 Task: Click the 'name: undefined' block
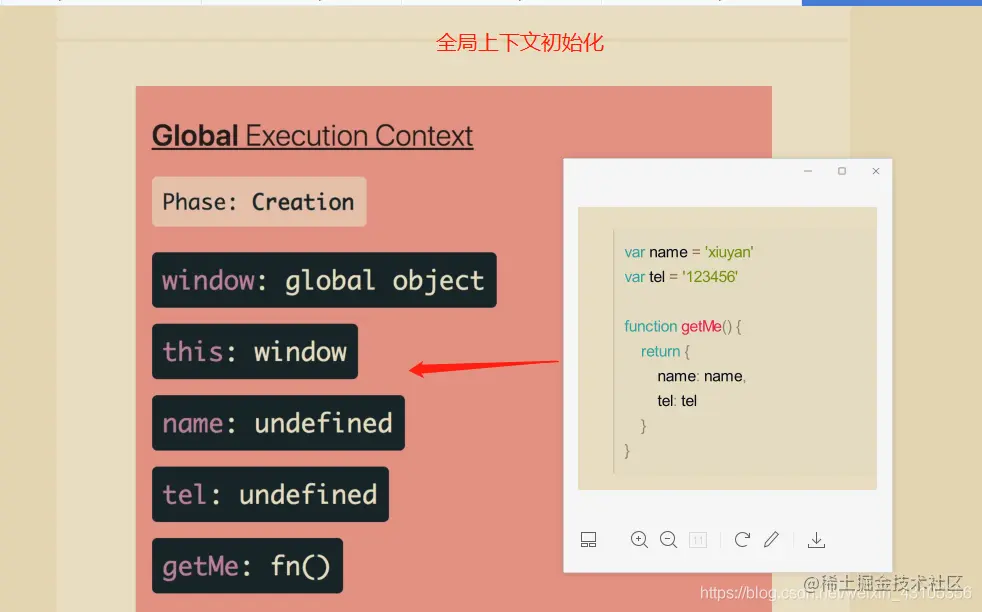278,423
